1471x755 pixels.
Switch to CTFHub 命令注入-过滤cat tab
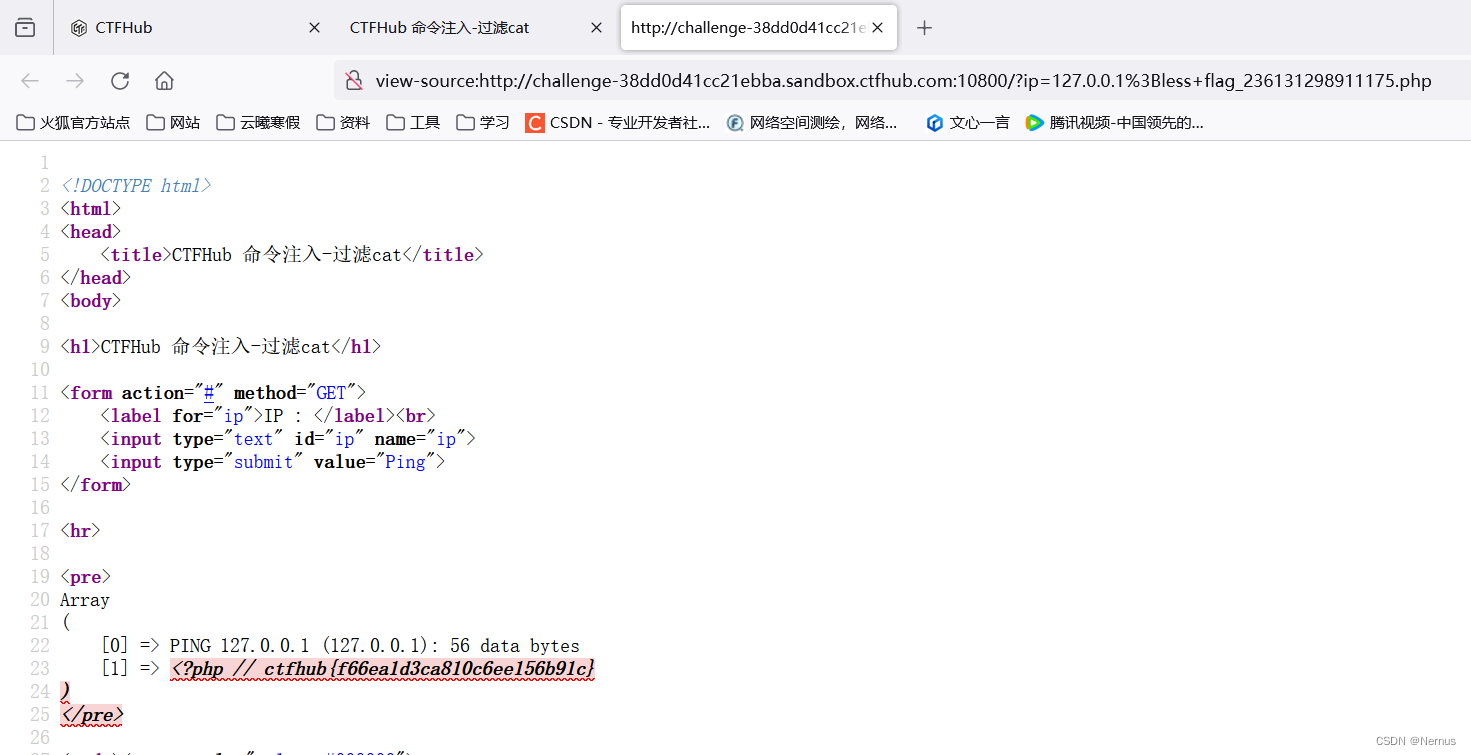[x=476, y=28]
